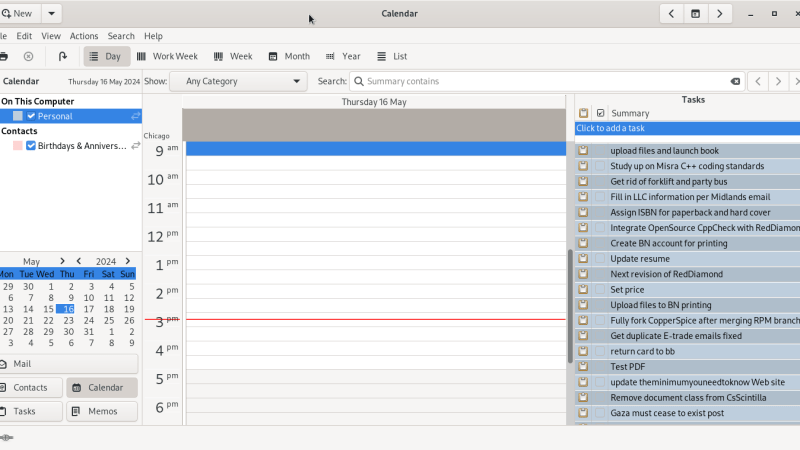Viewport: 800px width, 450px height.
Task: Click task icon for 'Test PDF' row
Action: click(583, 367)
